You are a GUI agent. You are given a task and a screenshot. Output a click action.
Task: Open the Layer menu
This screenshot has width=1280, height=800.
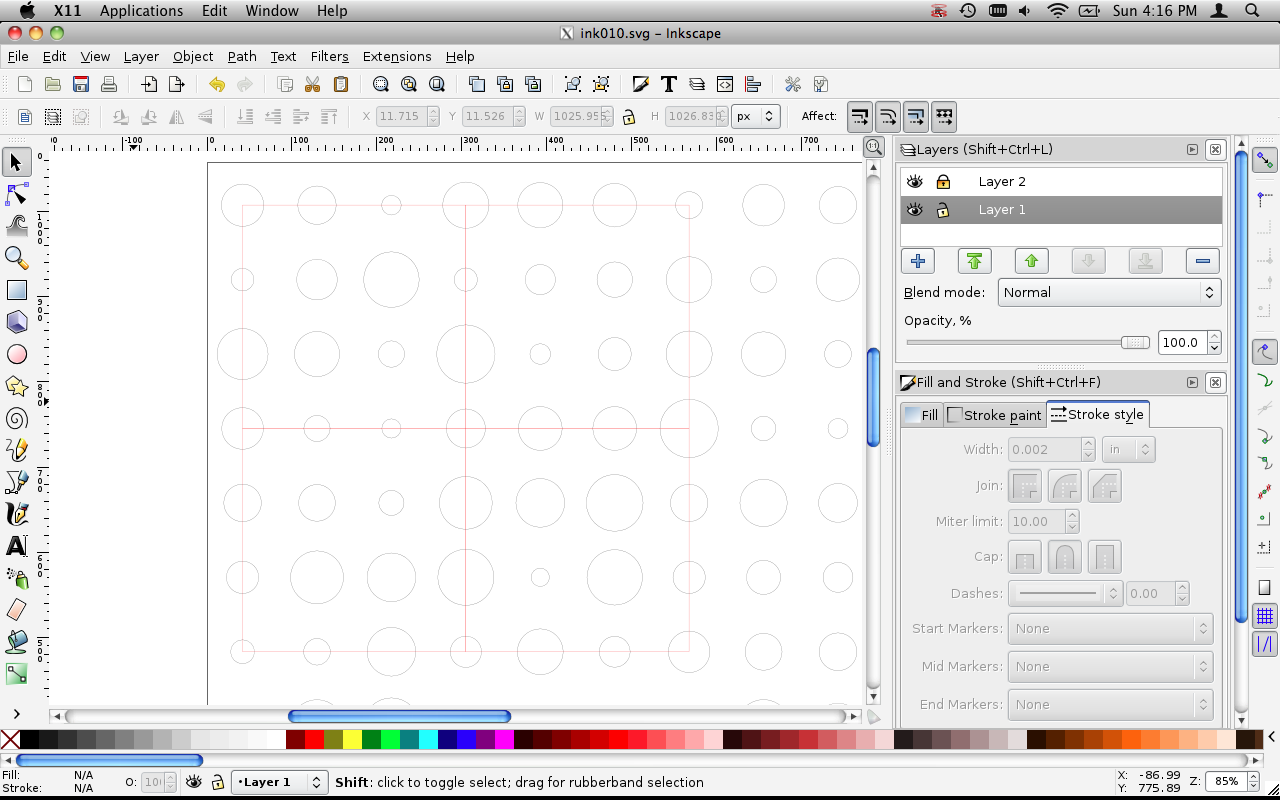point(141,57)
